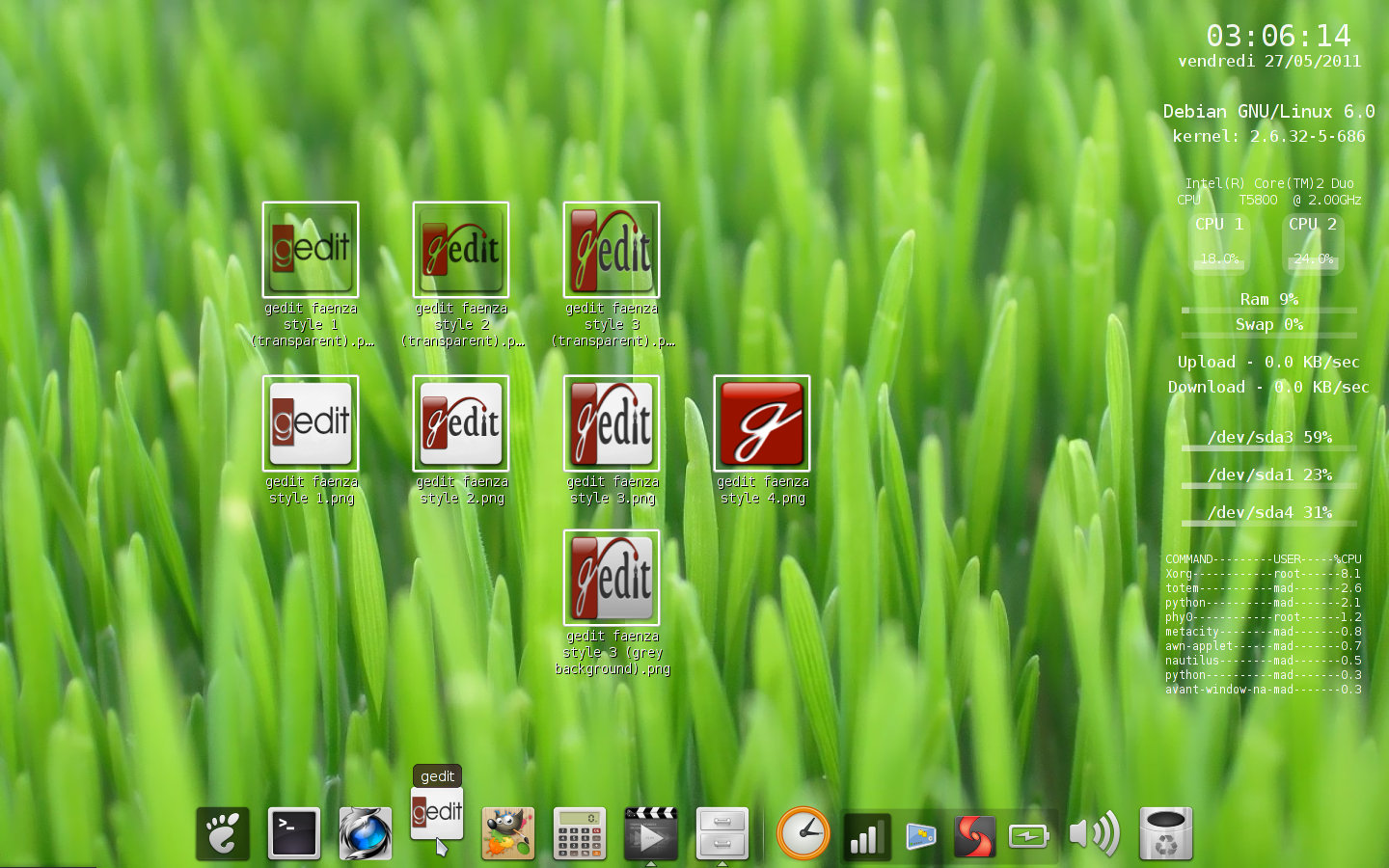The width and height of the screenshot is (1389, 868).
Task: Click the red swirl tray icon in dock
Action: (974, 835)
